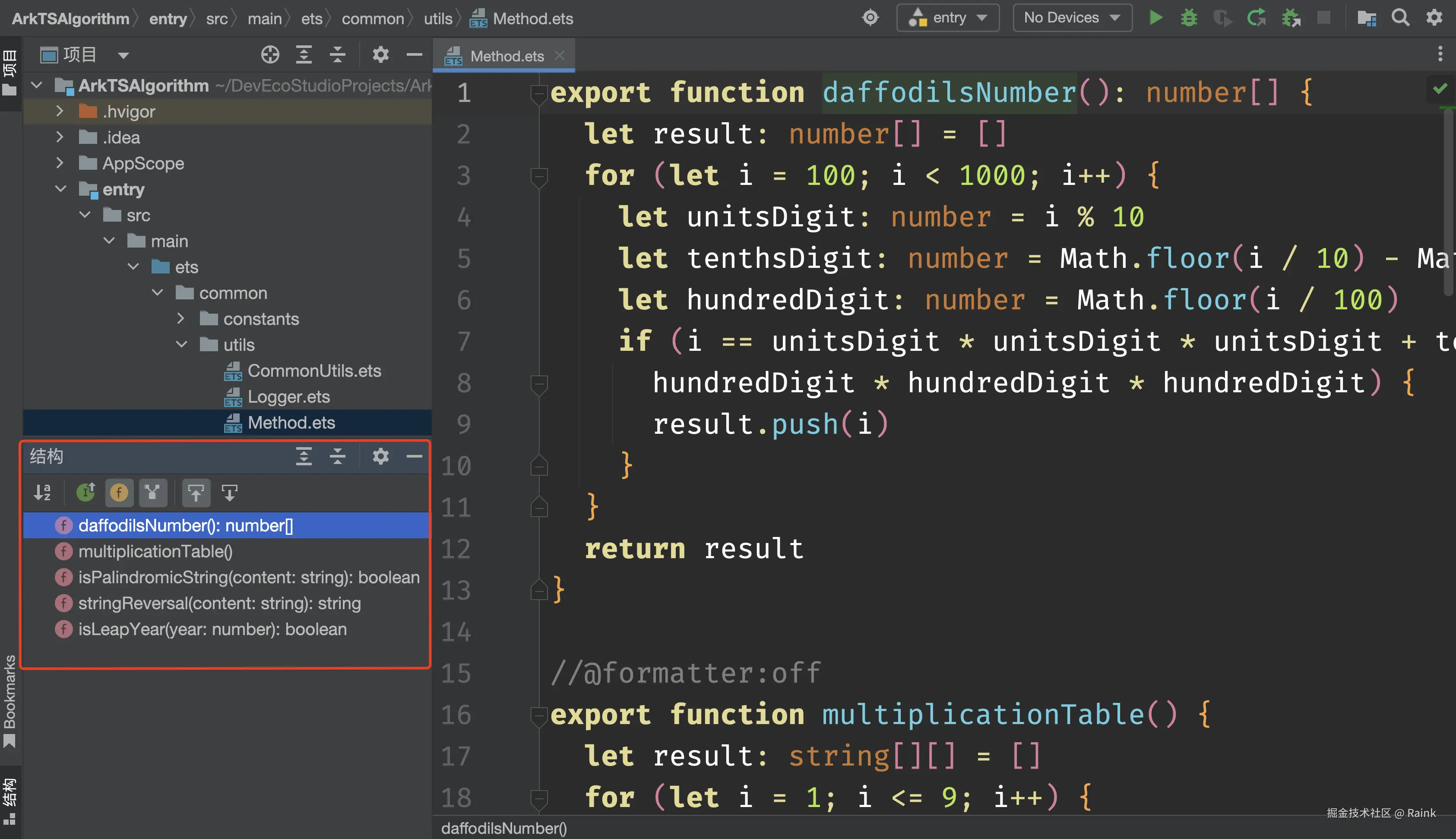Toggle Sort Alphabetically in Structure toolbar

pos(42,493)
